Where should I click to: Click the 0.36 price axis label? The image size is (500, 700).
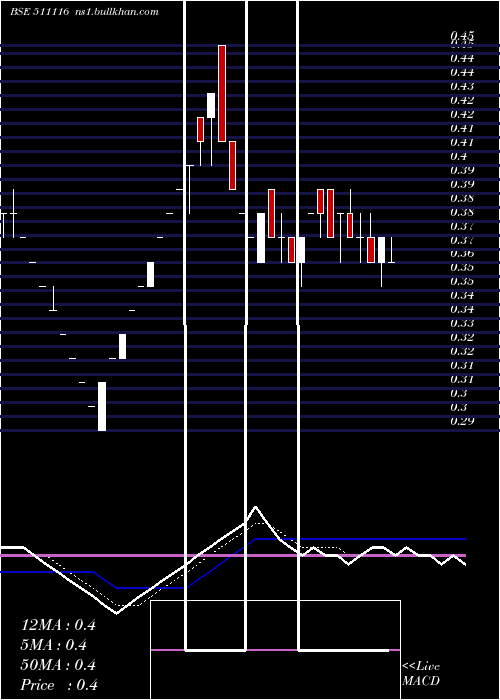(462, 254)
